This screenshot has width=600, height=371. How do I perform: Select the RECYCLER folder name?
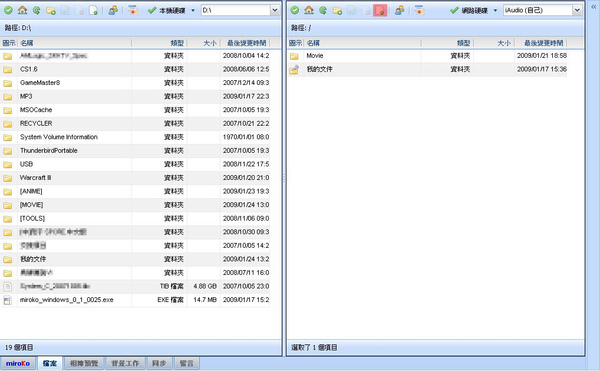(x=36, y=124)
